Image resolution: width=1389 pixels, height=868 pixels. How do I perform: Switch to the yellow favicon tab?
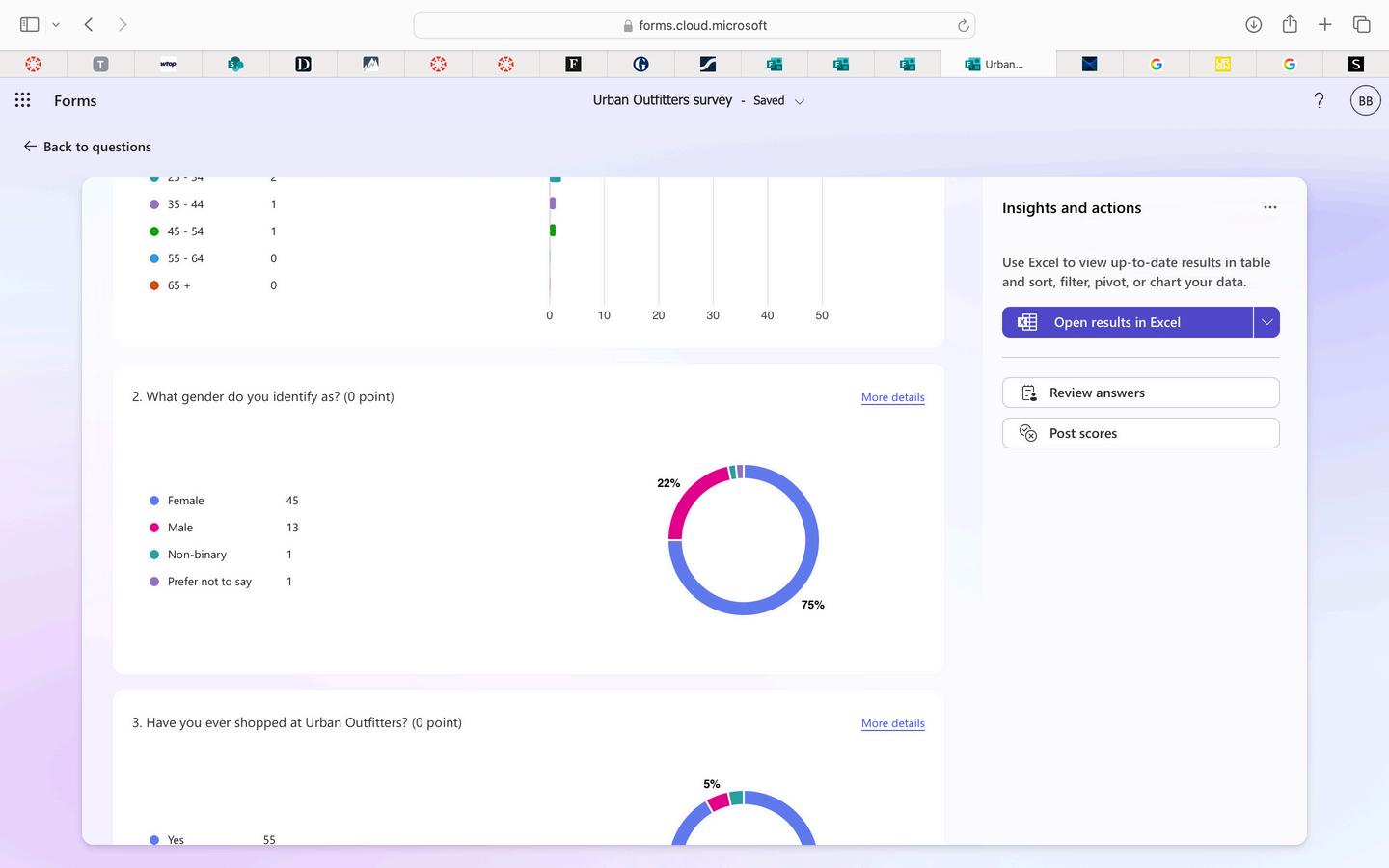1222,64
